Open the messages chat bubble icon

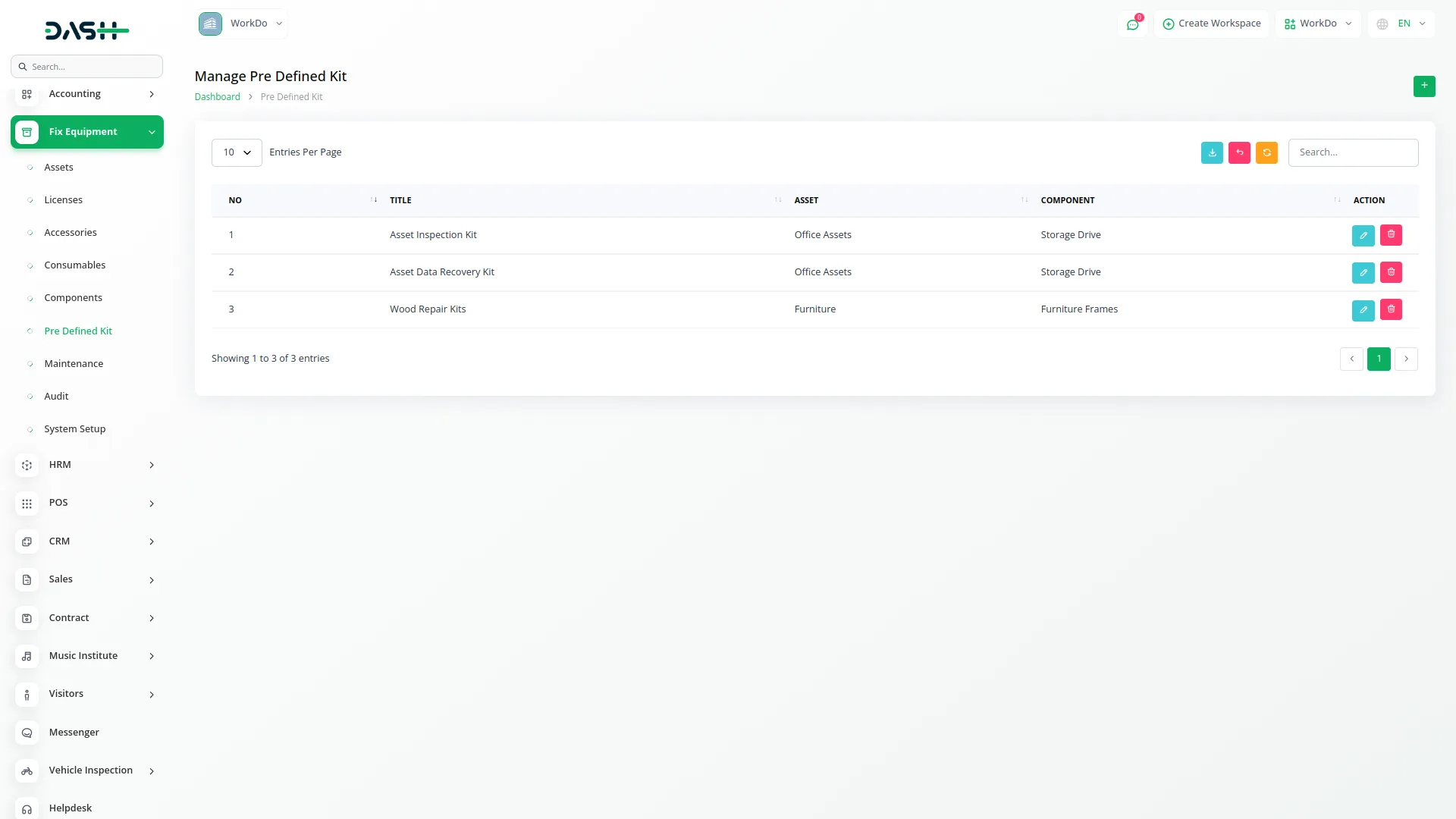coord(1133,24)
